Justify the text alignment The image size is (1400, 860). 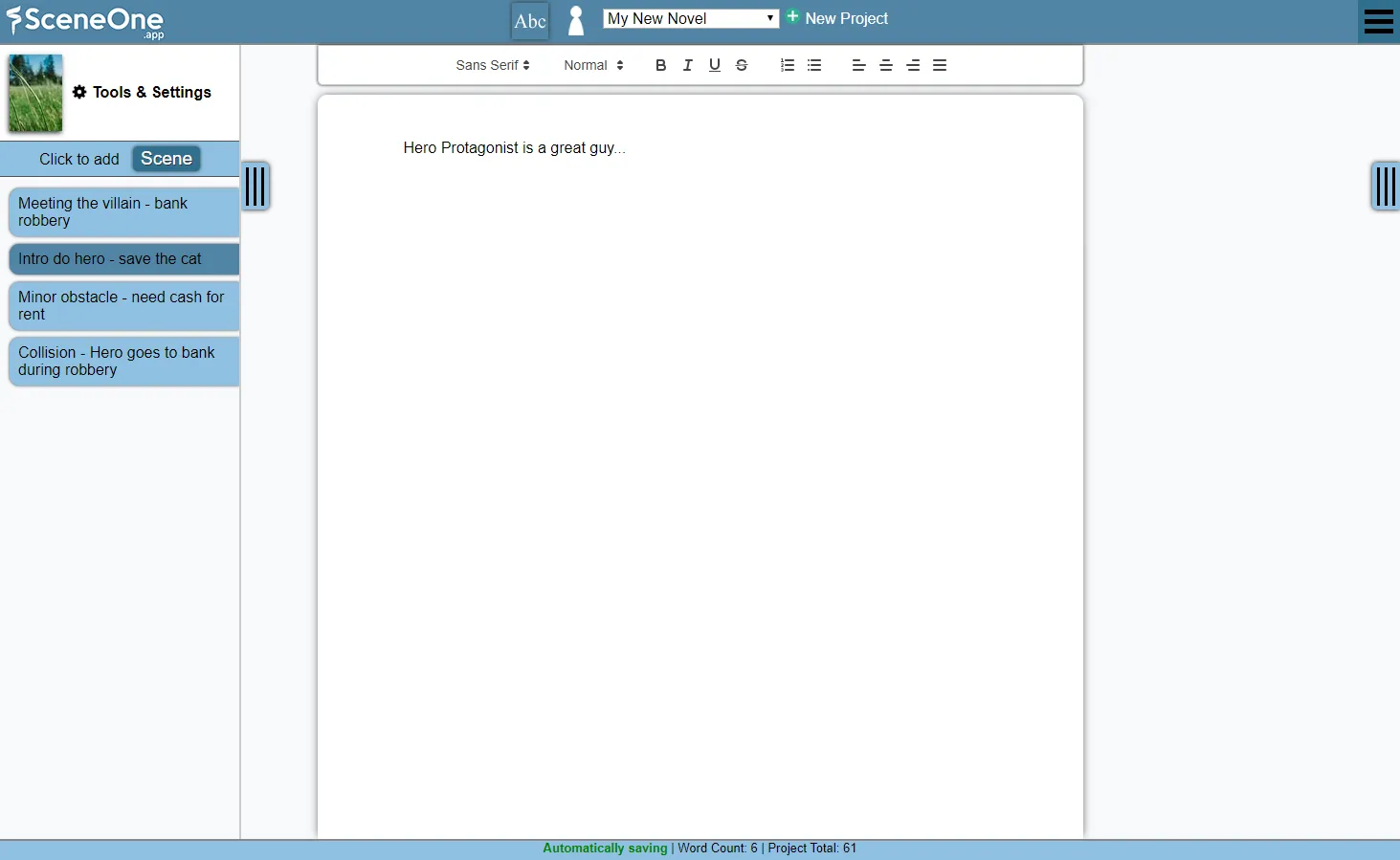(940, 65)
